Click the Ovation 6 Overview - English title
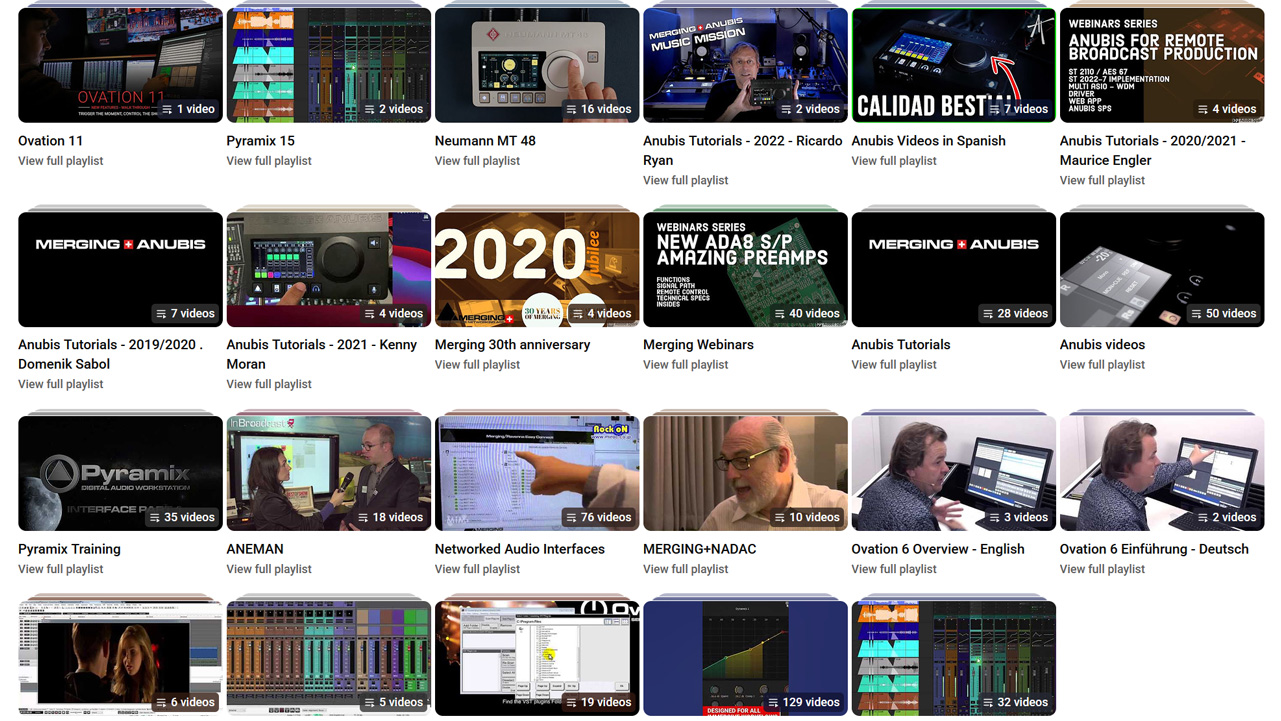 [x=938, y=549]
